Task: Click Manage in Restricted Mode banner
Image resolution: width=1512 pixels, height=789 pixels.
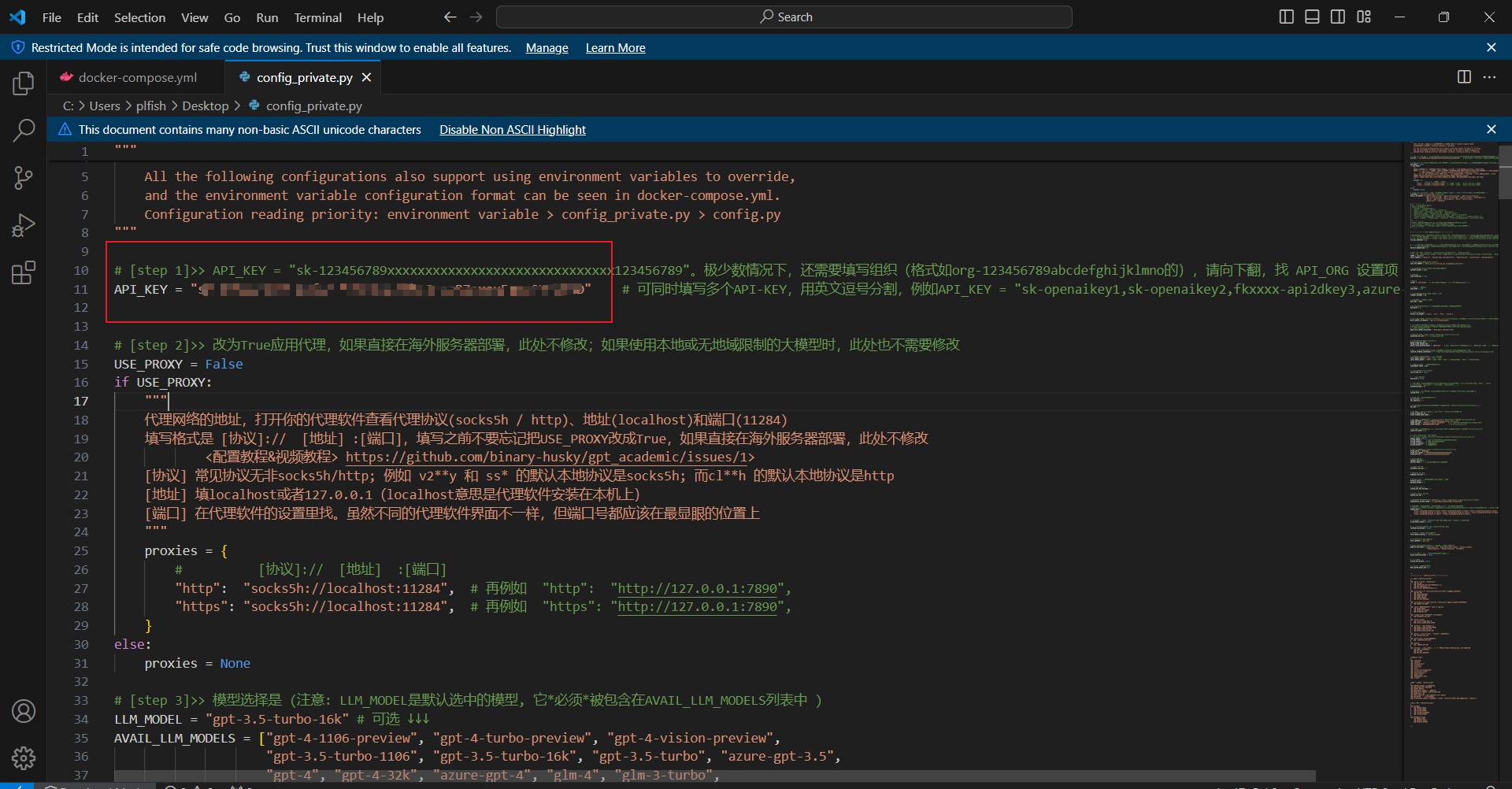Action: 547,48
